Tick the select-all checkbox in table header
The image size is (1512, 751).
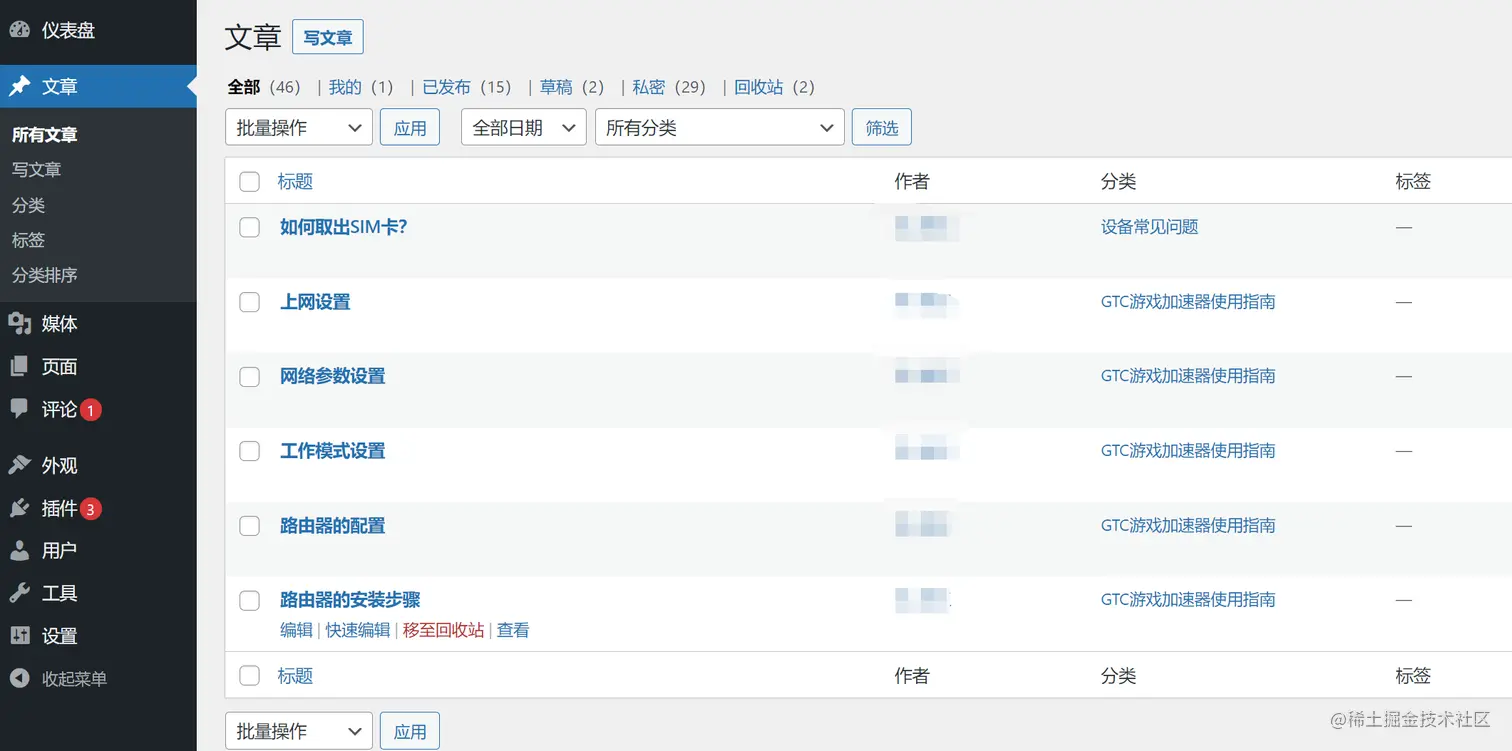click(x=250, y=181)
